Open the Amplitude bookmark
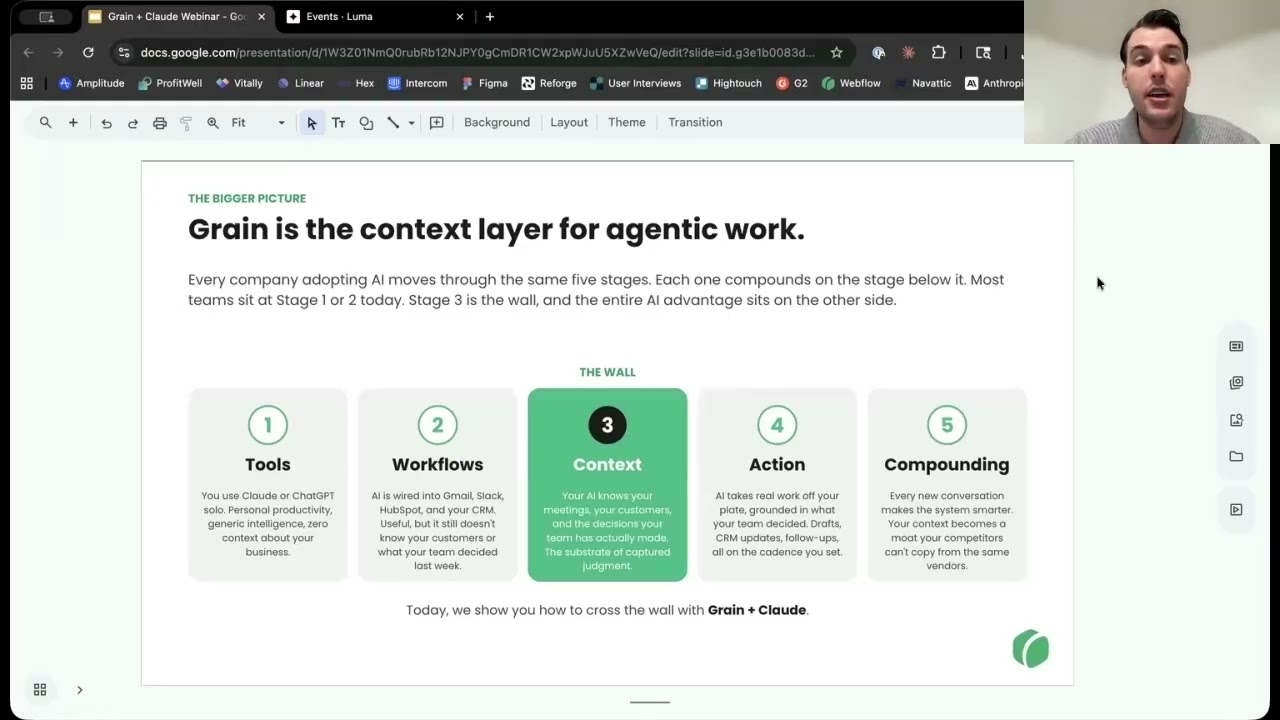This screenshot has height=720, width=1280. point(91,83)
